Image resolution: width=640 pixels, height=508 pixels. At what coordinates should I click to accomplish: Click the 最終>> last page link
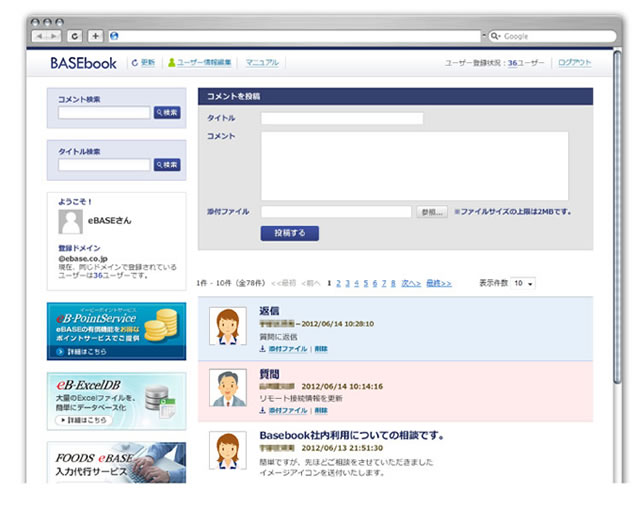pos(439,284)
